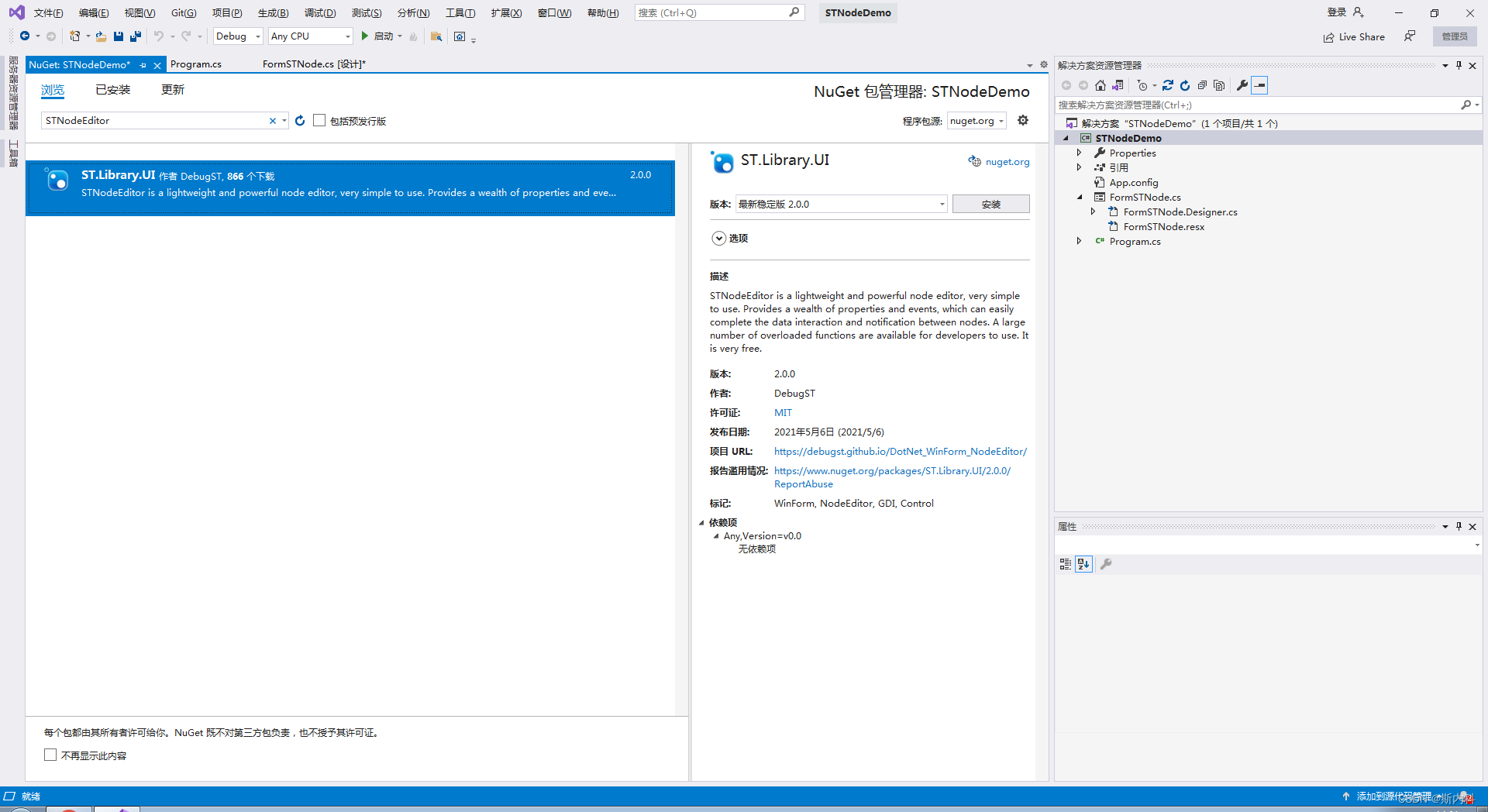Click the Property Pages wrench in Properties panel
The height and width of the screenshot is (812, 1488).
click(x=1106, y=564)
